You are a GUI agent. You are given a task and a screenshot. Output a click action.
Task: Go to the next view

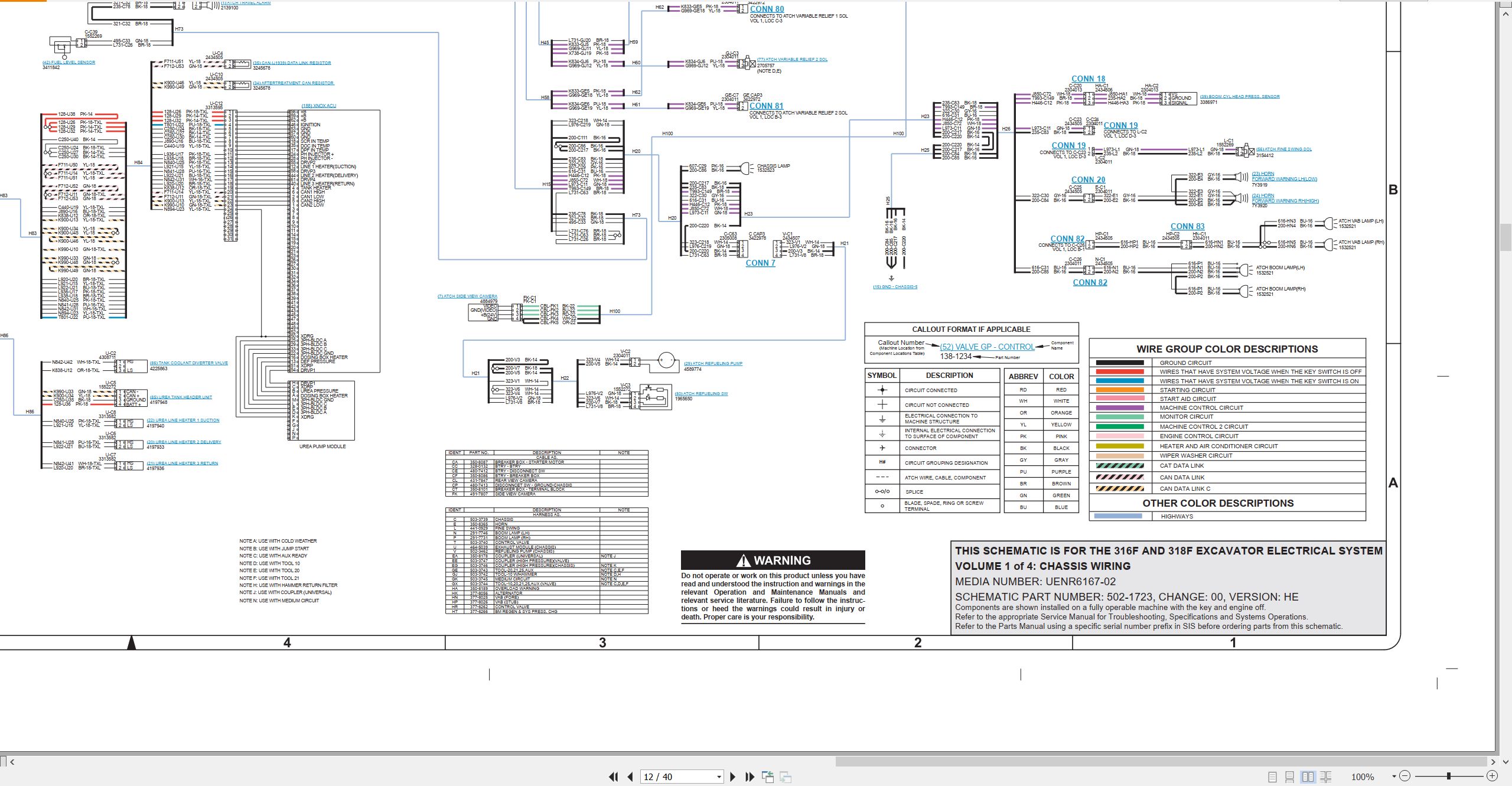tap(786, 777)
